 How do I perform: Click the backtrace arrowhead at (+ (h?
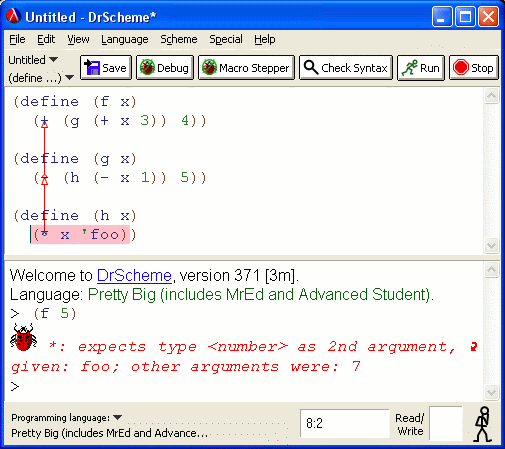[44, 180]
